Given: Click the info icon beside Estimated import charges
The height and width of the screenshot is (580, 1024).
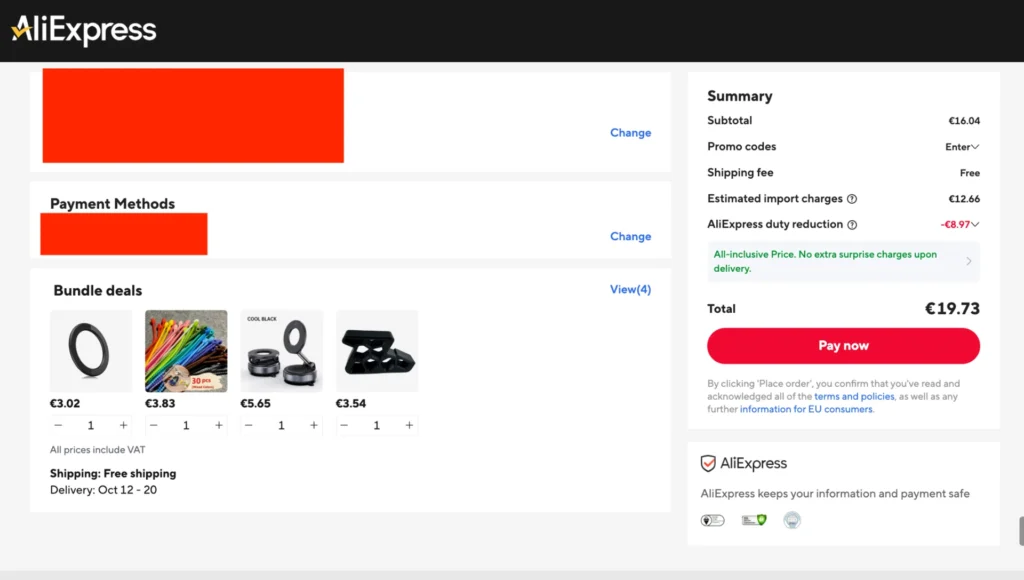Looking at the screenshot, I should pyautogui.click(x=852, y=199).
